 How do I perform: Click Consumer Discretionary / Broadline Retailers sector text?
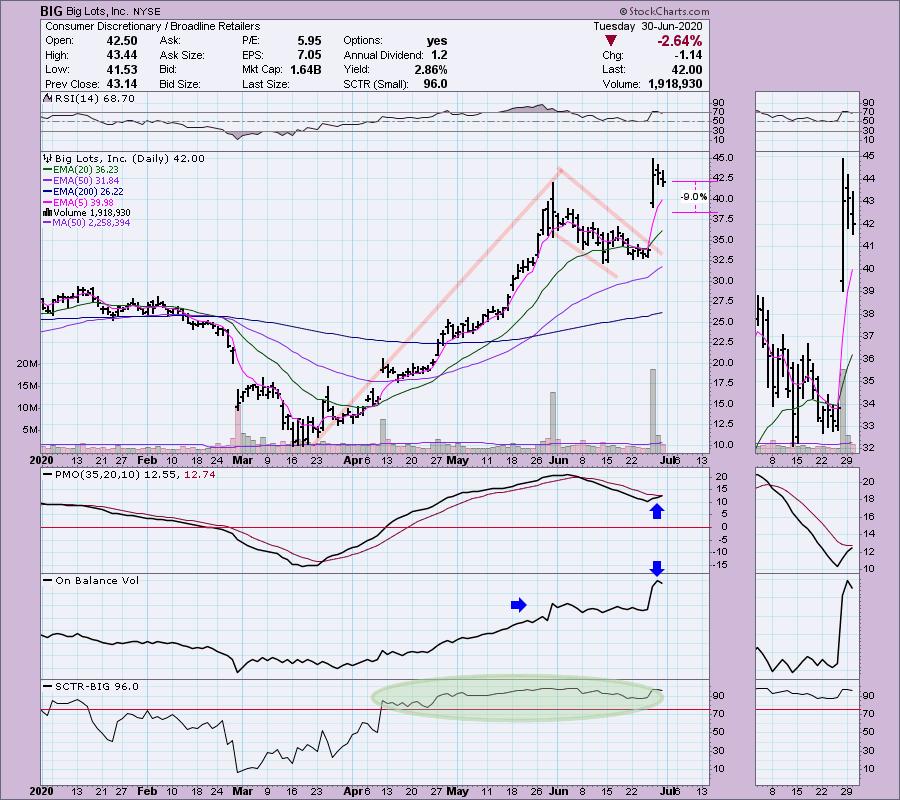click(x=153, y=26)
